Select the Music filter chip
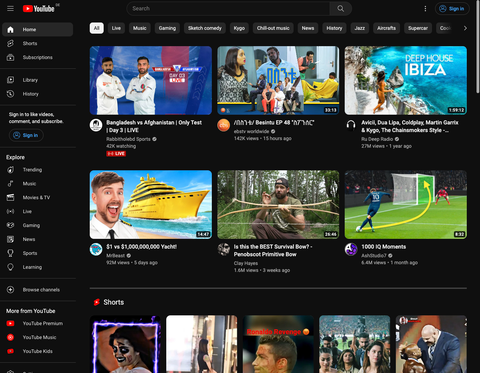Image resolution: width=480 pixels, height=373 pixels. pyautogui.click(x=140, y=28)
